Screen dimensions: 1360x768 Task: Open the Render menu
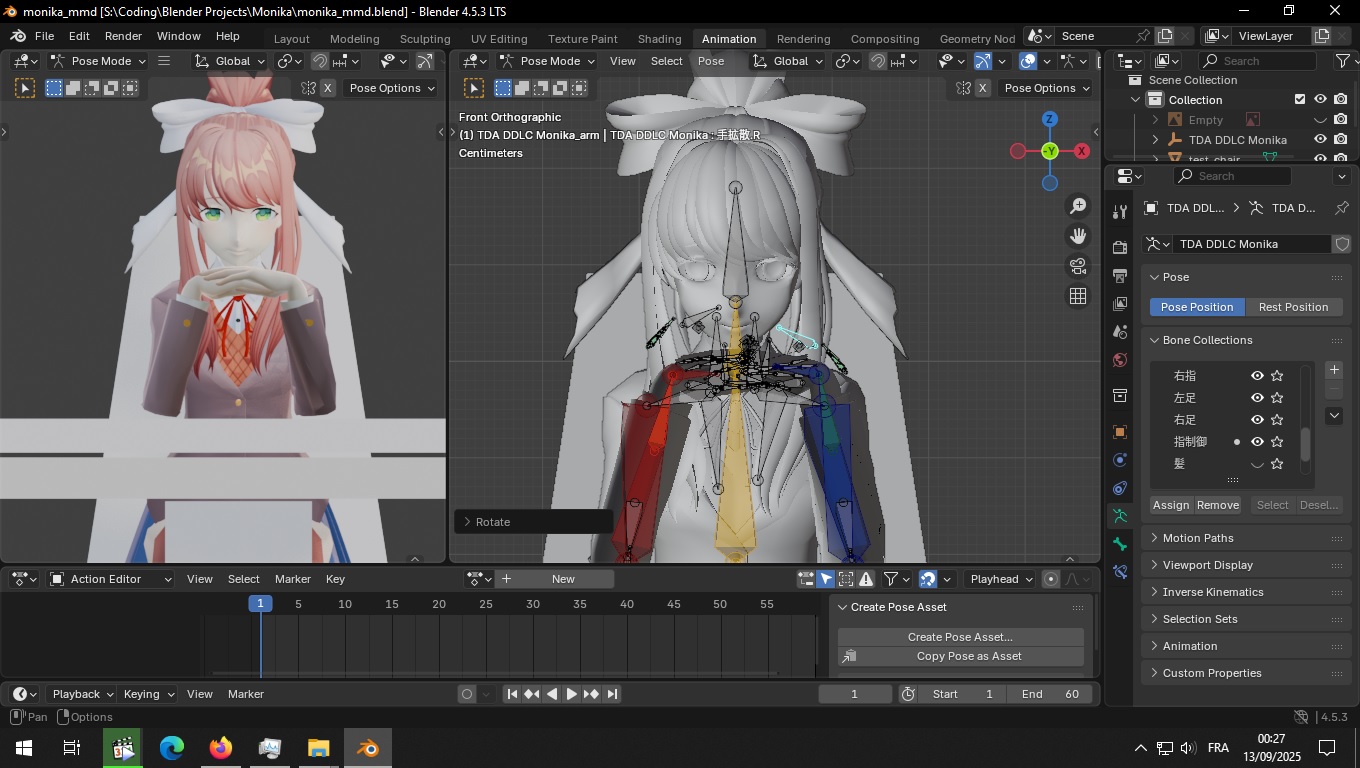tap(123, 36)
